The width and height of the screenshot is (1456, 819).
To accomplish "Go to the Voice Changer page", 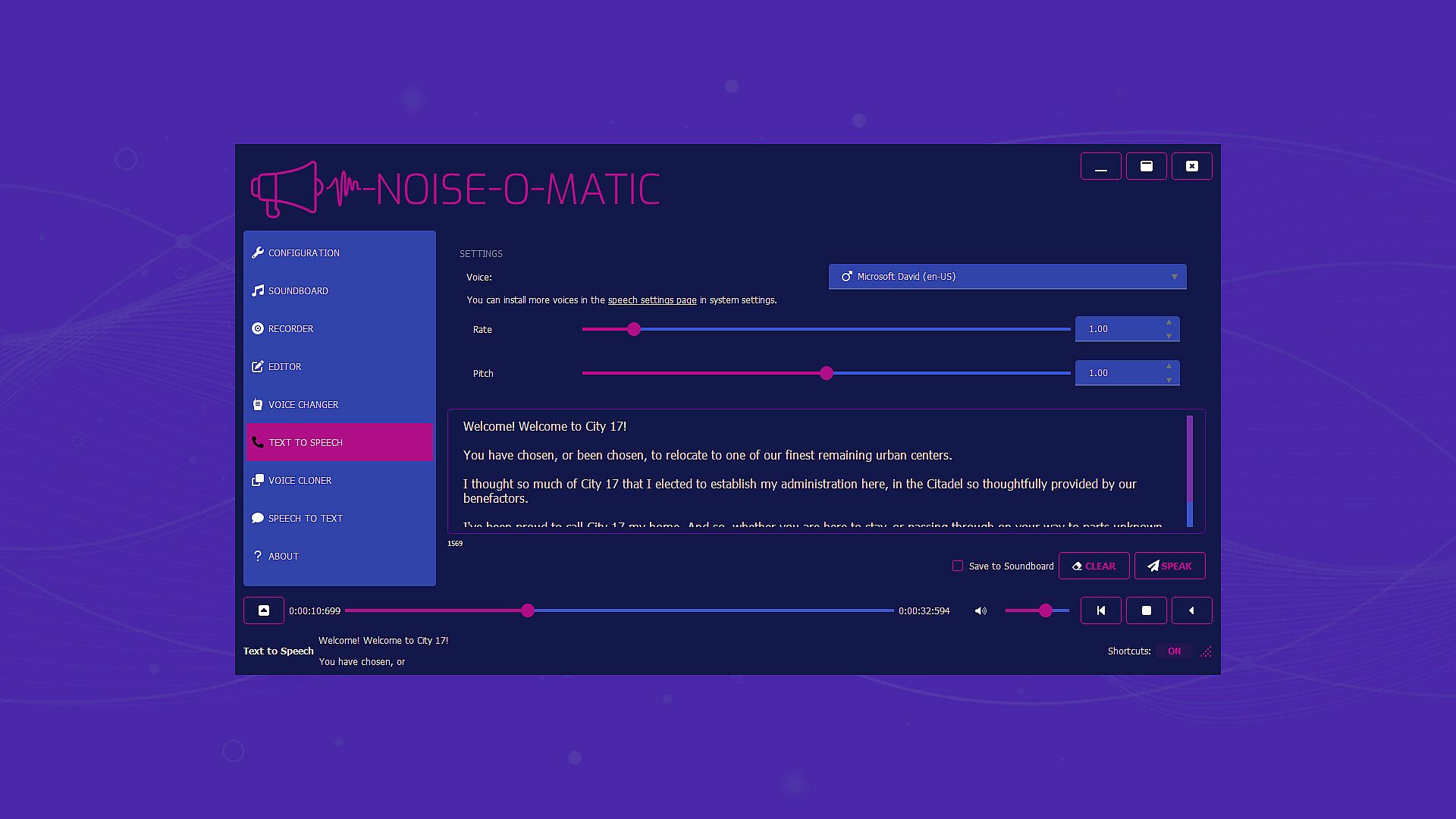I will (x=303, y=405).
